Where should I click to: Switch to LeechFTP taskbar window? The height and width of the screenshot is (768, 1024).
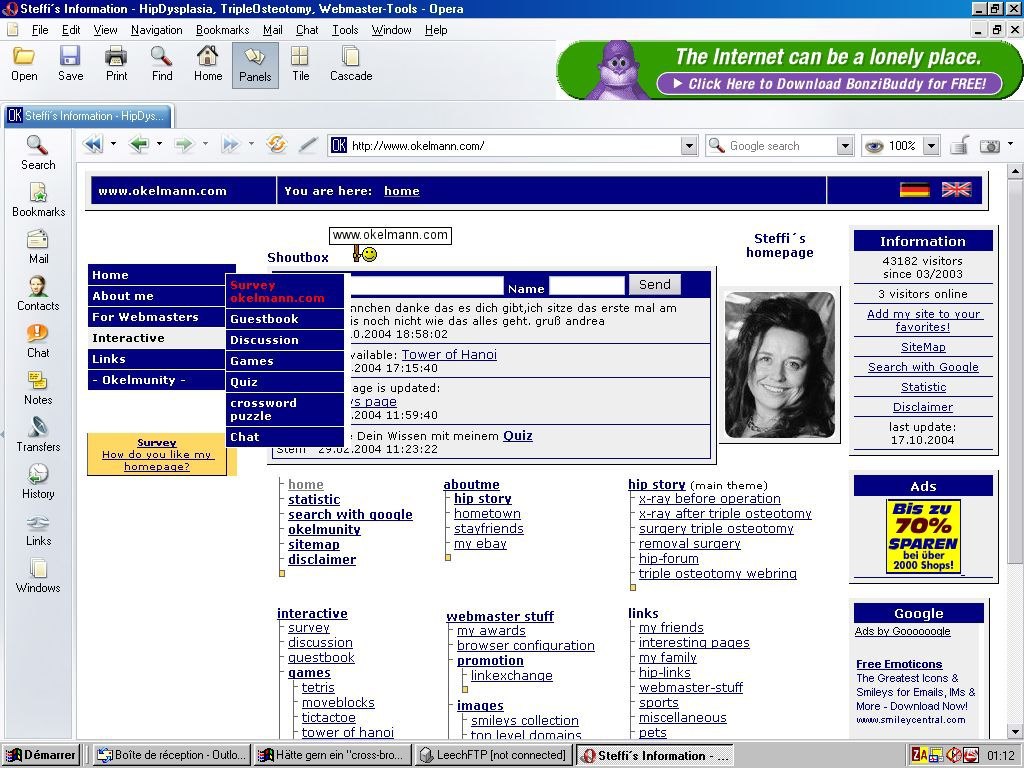coord(494,755)
